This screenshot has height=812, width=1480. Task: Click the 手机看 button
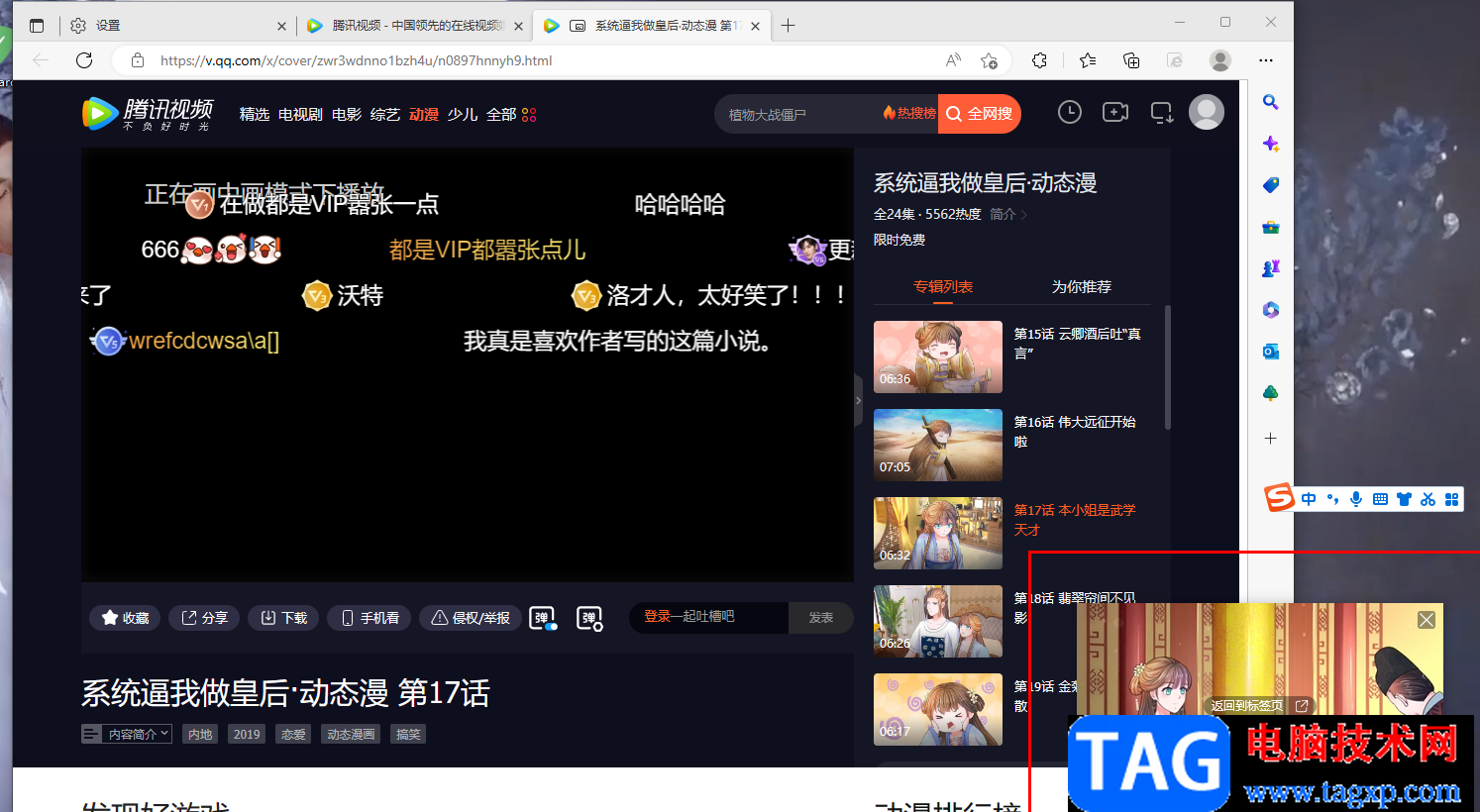369,618
